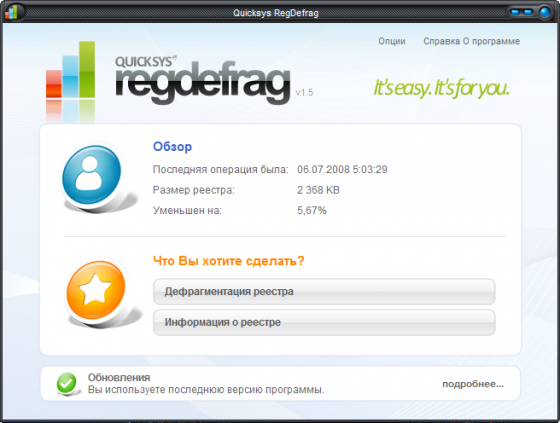Click the colored bars Quicksys logo
This screenshot has width=560, height=423.
point(70,70)
